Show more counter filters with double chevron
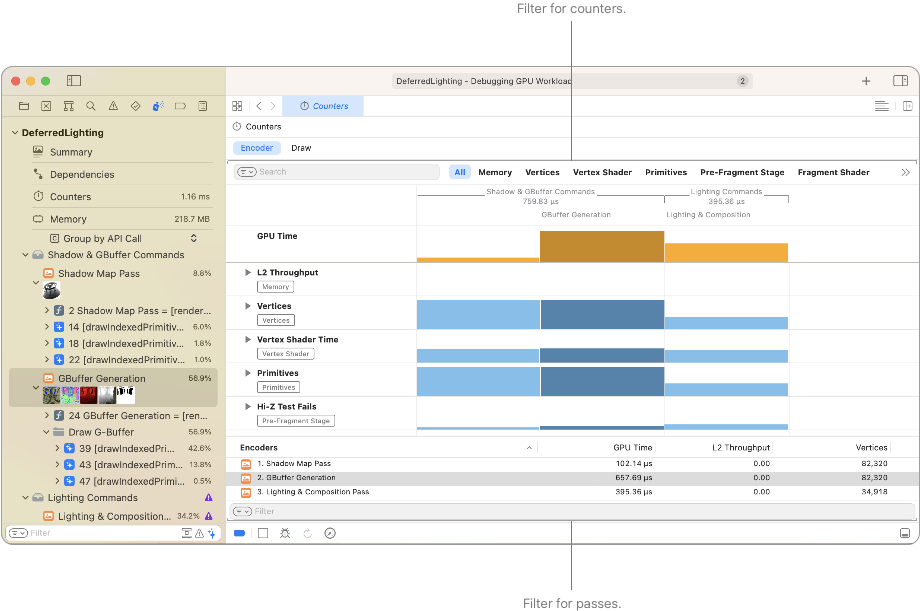 tap(906, 172)
